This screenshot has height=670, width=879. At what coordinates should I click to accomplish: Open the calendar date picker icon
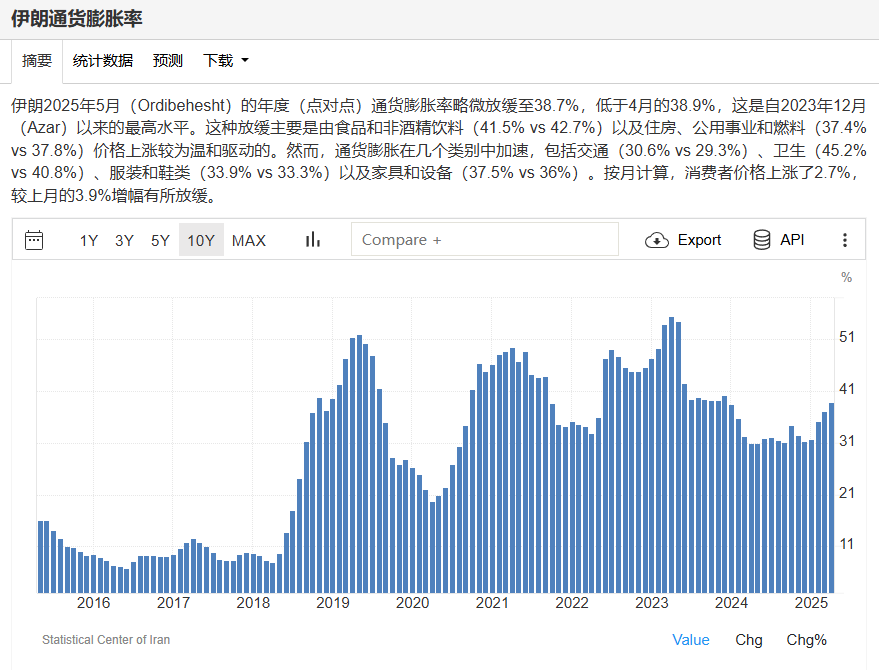coord(34,240)
